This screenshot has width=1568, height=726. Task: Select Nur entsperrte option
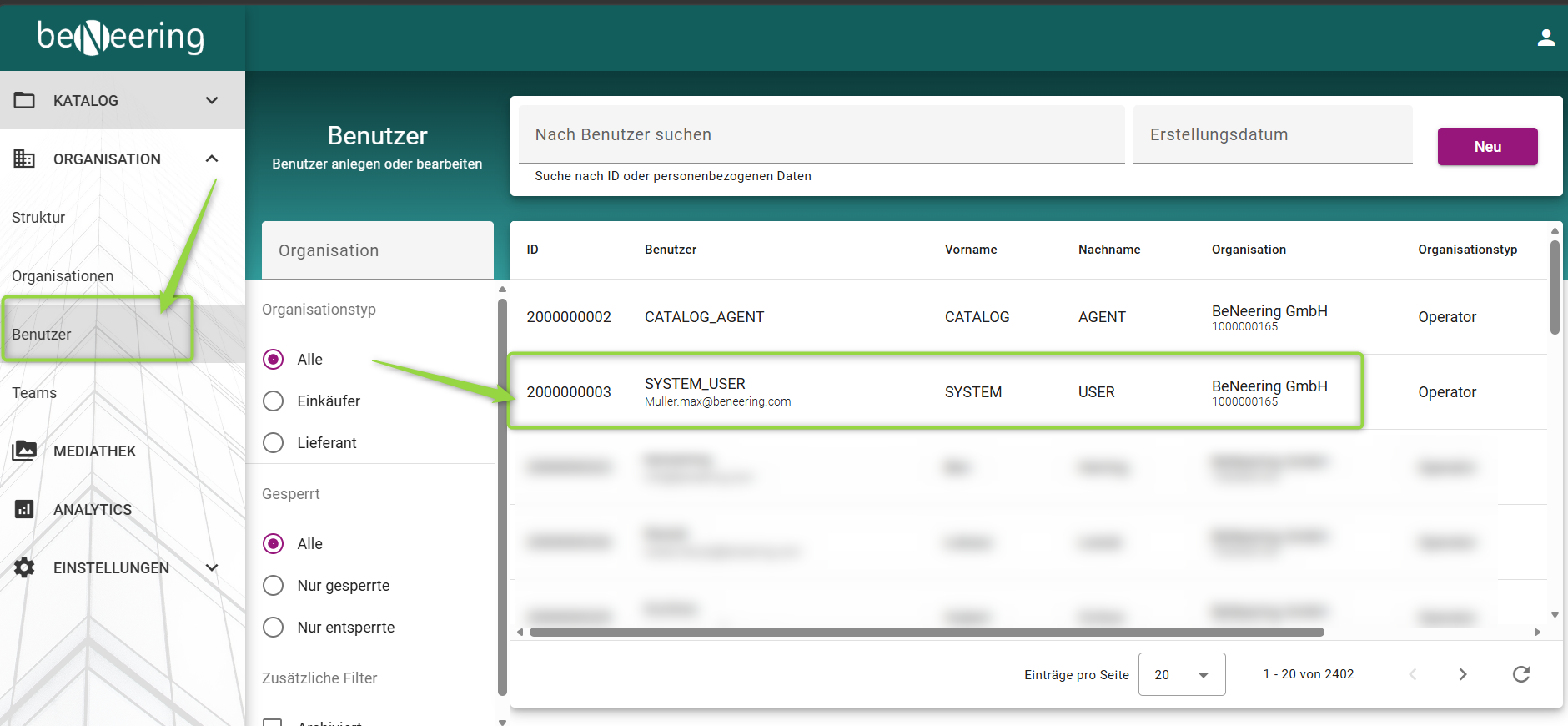(273, 627)
